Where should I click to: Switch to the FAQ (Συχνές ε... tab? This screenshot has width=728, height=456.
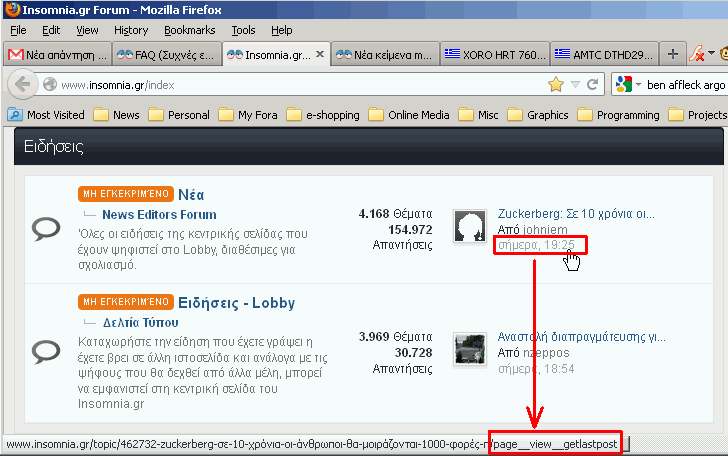click(167, 55)
